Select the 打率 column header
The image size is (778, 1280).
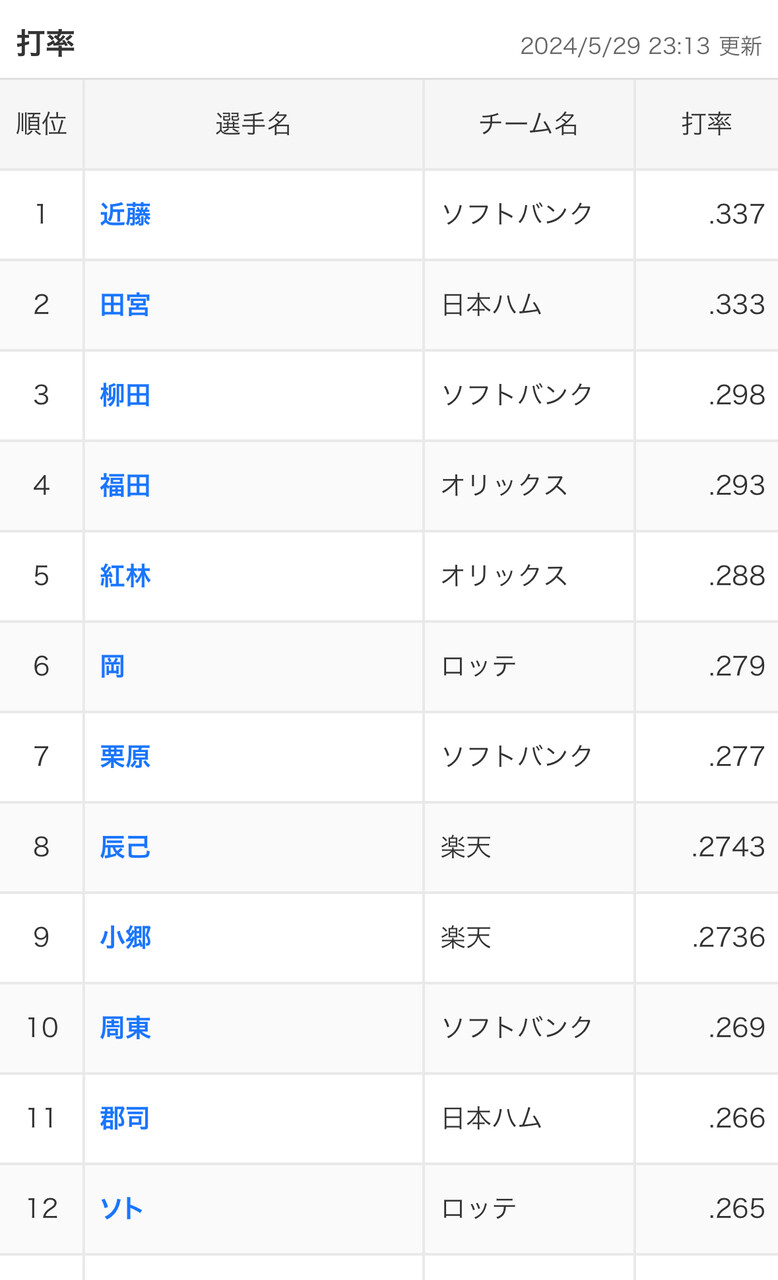(707, 124)
